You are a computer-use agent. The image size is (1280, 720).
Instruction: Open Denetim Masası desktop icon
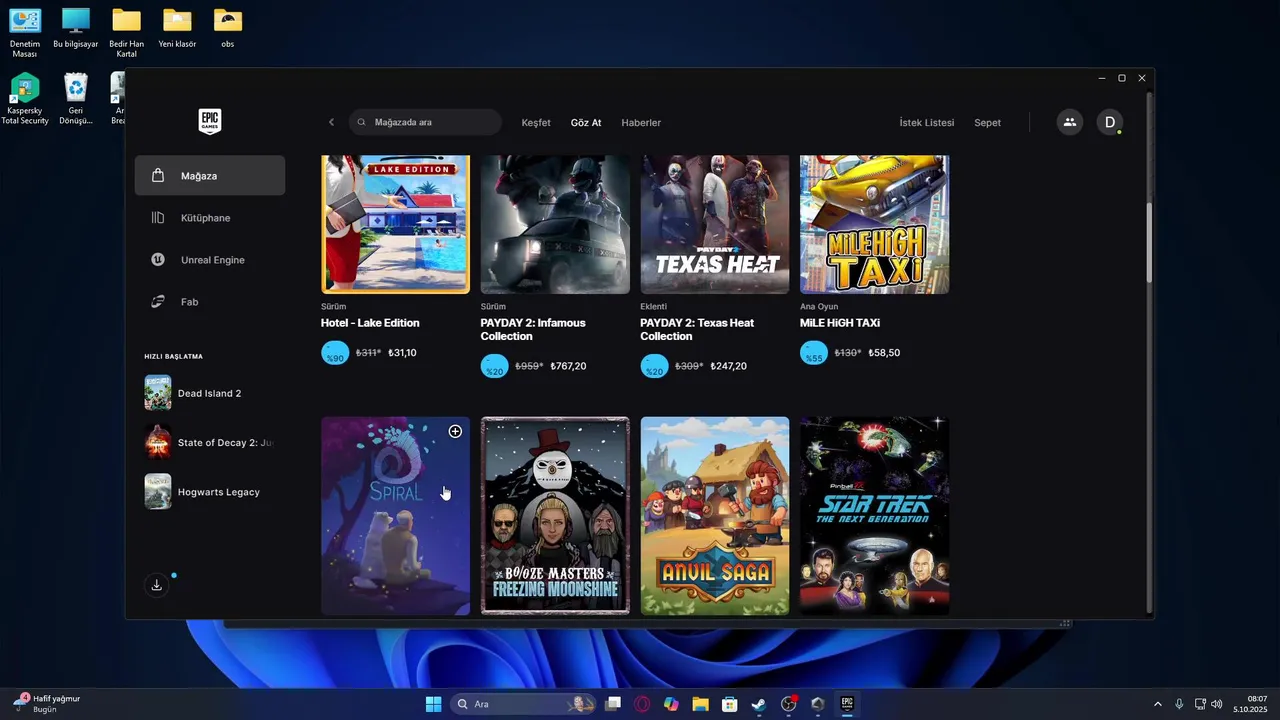[25, 32]
